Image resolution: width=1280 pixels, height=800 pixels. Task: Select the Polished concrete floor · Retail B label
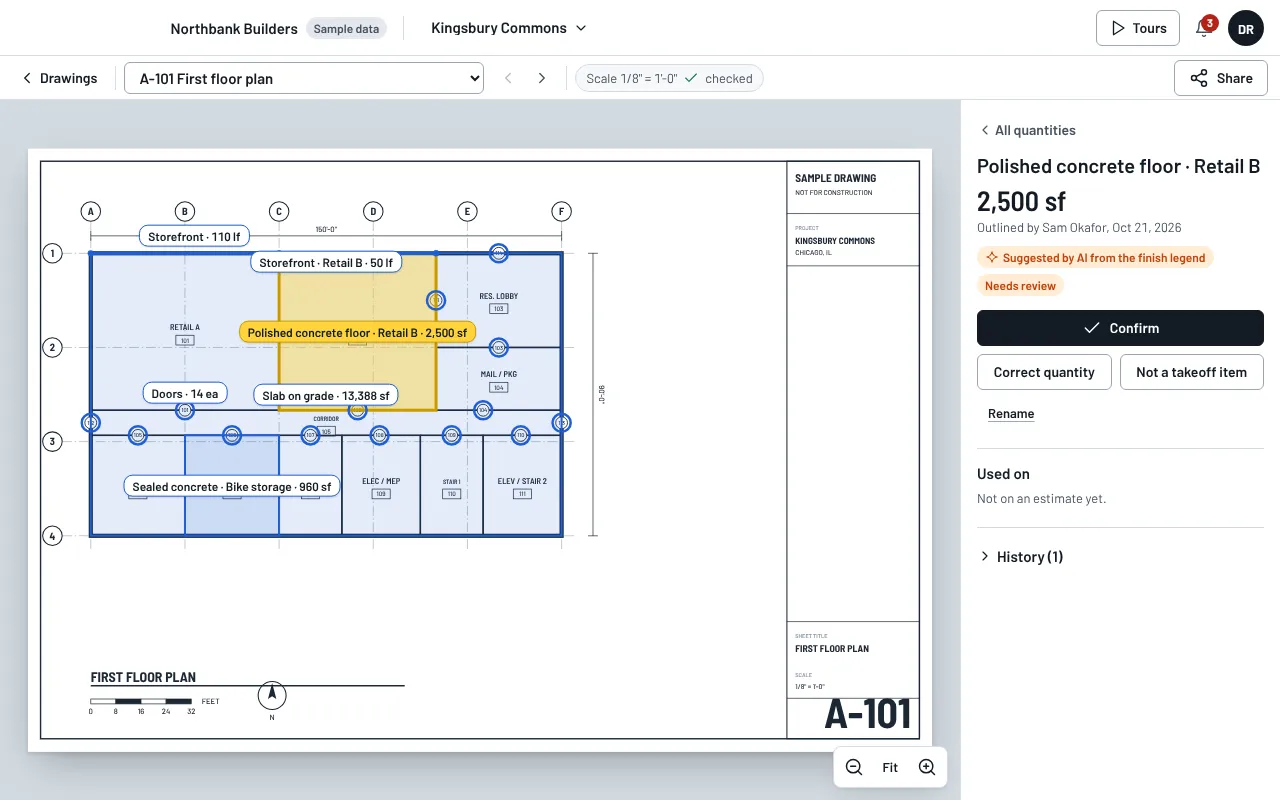coord(357,332)
